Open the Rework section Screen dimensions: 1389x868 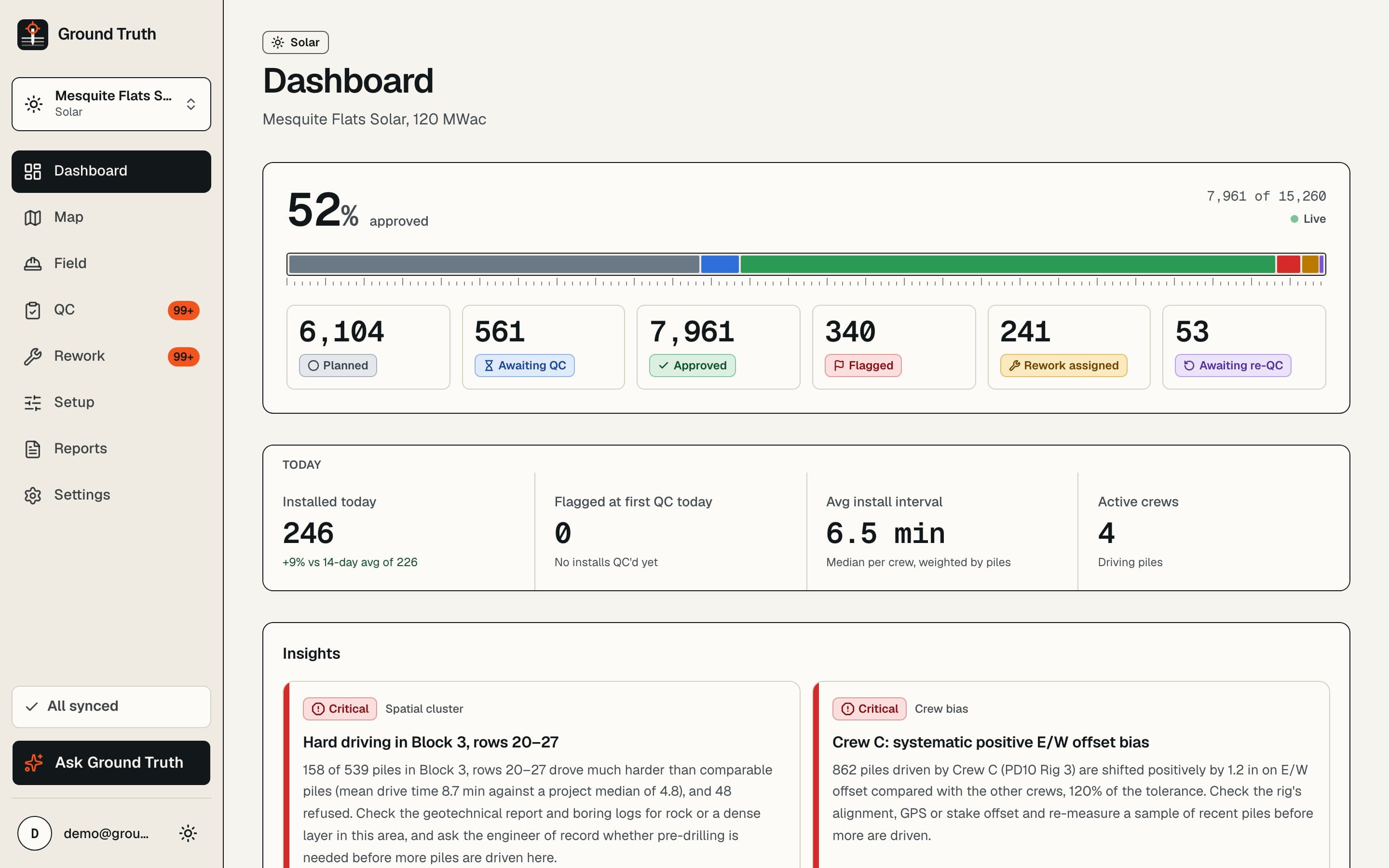pos(111,356)
